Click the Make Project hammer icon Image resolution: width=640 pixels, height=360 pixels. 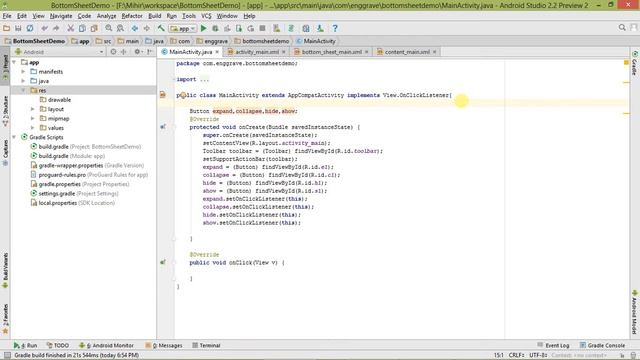pyautogui.click(x=161, y=28)
